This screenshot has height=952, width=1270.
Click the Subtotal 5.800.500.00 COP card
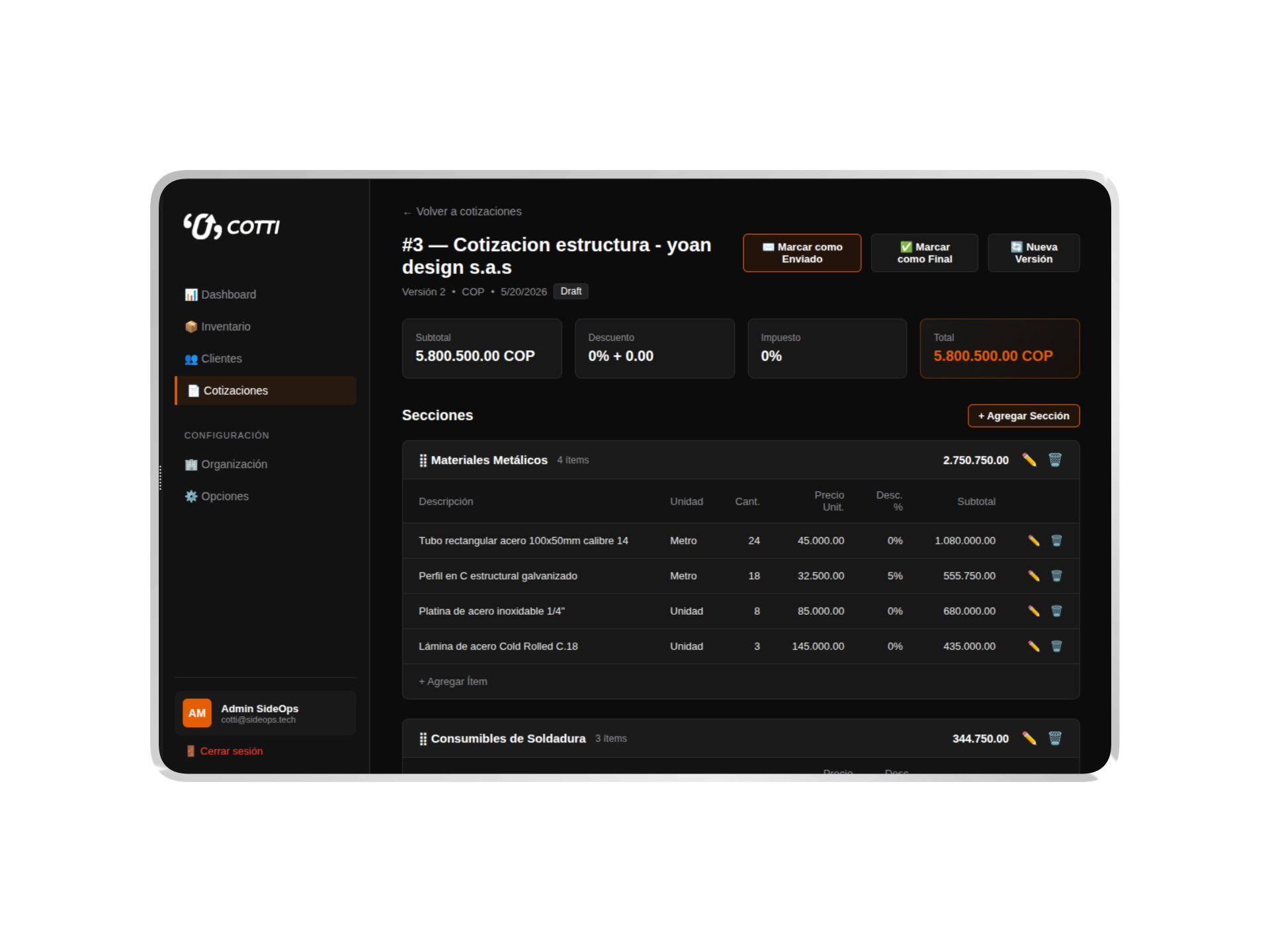pos(482,348)
